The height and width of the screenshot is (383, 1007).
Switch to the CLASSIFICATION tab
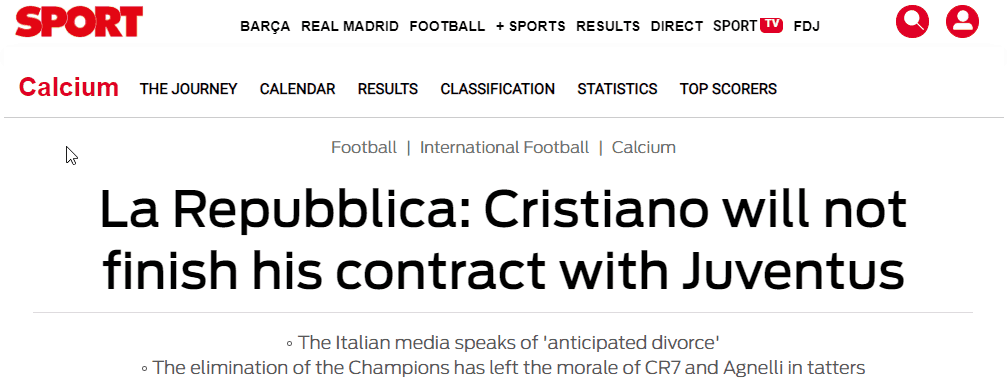pos(498,89)
